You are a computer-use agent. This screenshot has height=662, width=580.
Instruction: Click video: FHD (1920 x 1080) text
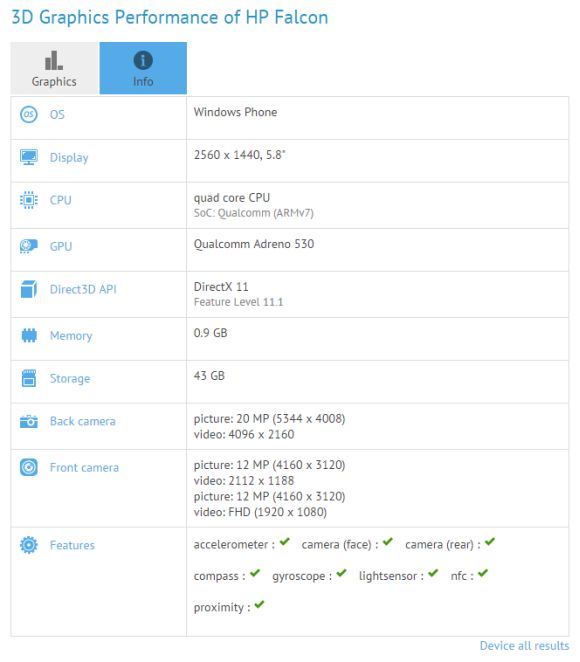[x=260, y=513]
